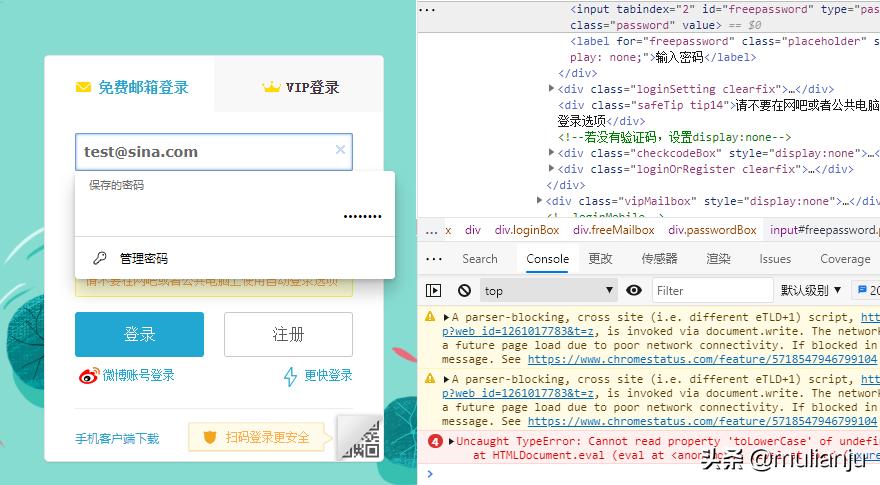Expand the loginOrRegister clearfix div
The image size is (880, 485).
coord(552,168)
